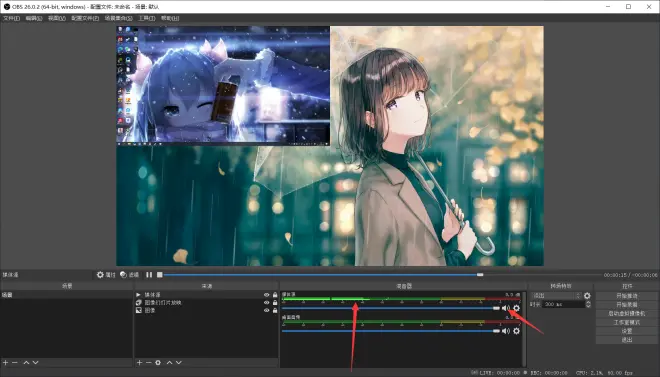The height and width of the screenshot is (377, 660).
Task: Open gear settings for media source audio
Action: point(516,308)
